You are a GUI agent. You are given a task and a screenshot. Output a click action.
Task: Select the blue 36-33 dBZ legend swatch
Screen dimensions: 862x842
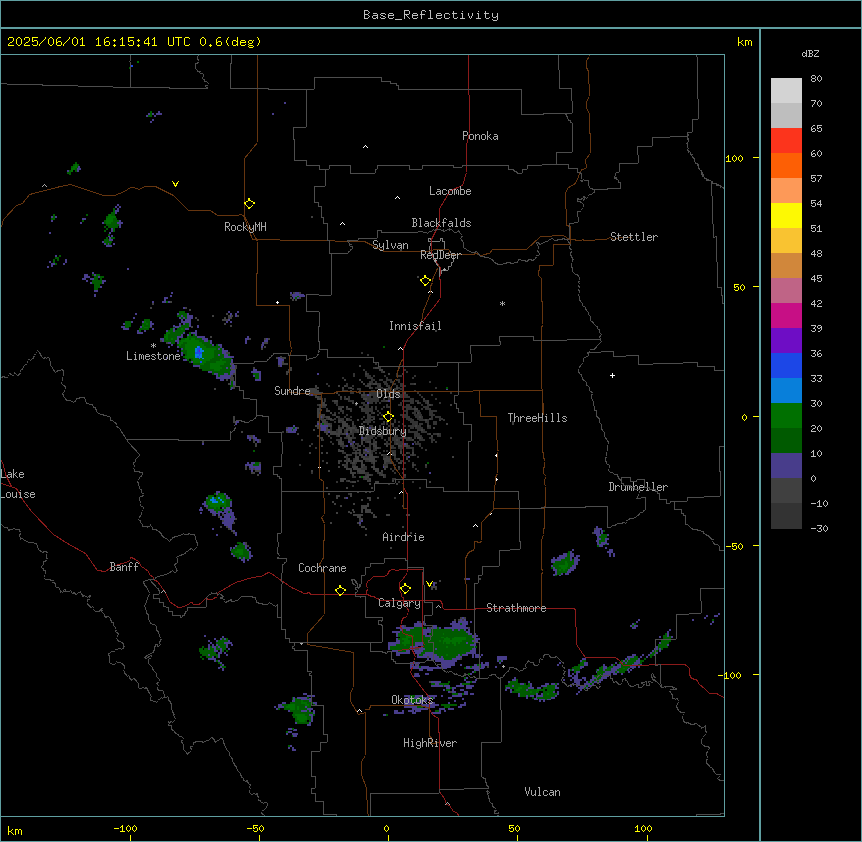[786, 365]
